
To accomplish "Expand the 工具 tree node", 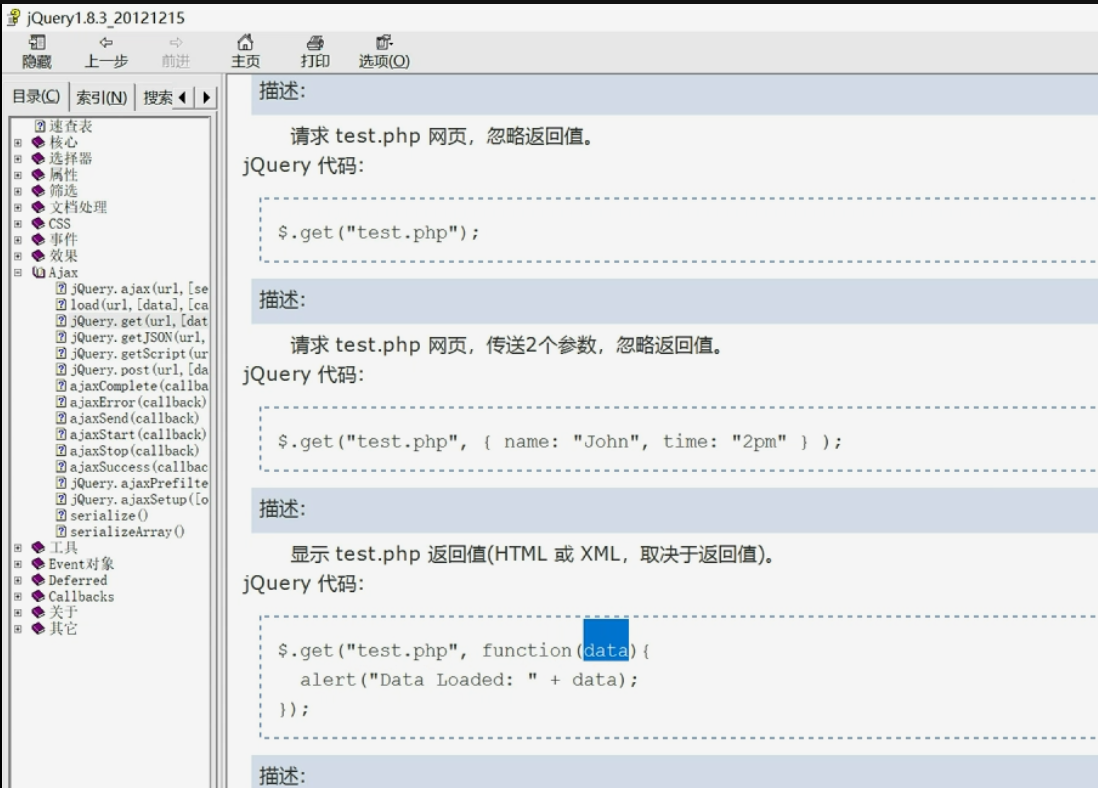I will [18, 548].
